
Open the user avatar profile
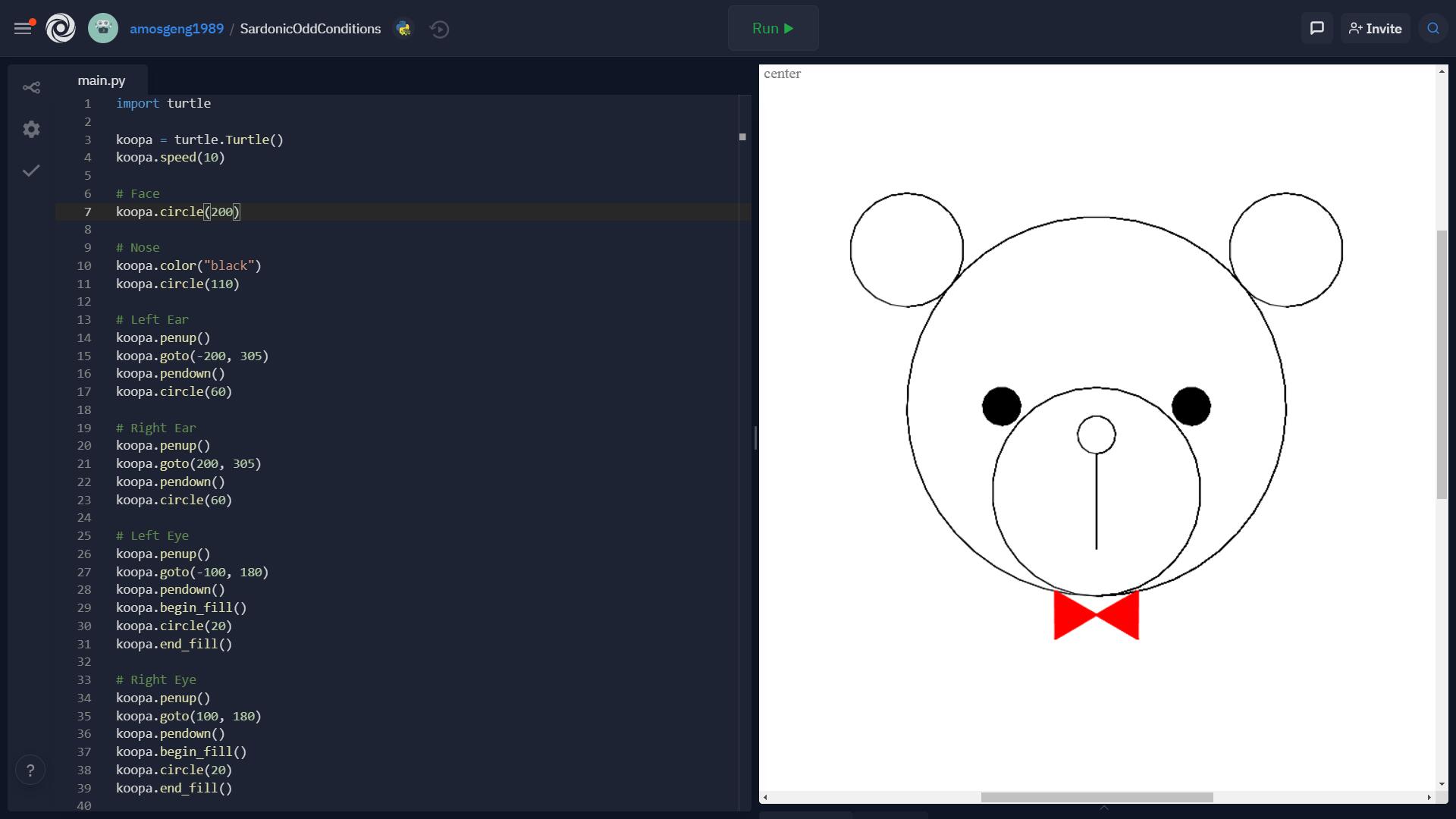(103, 29)
